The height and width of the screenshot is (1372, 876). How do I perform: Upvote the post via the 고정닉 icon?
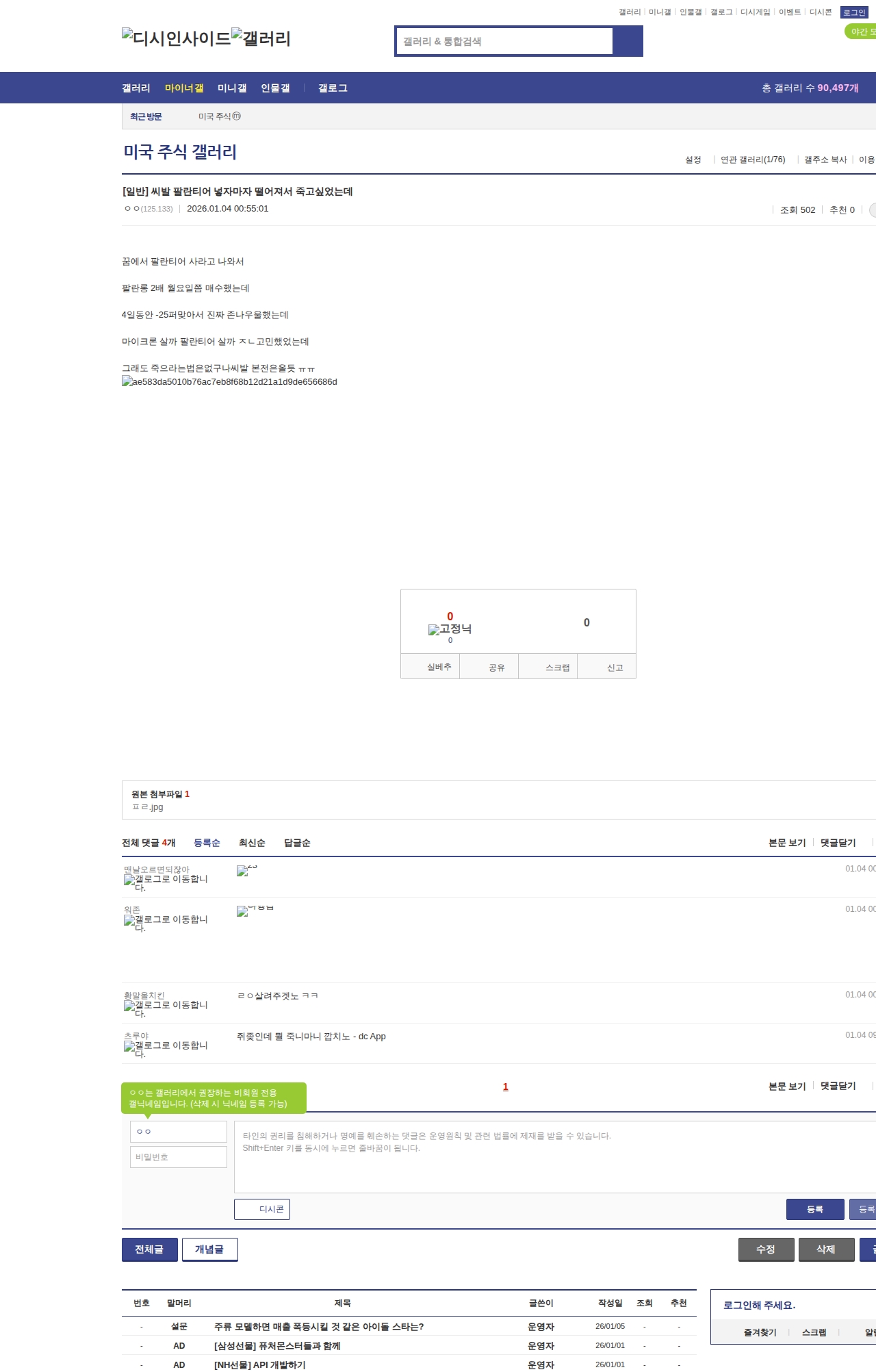click(x=450, y=629)
